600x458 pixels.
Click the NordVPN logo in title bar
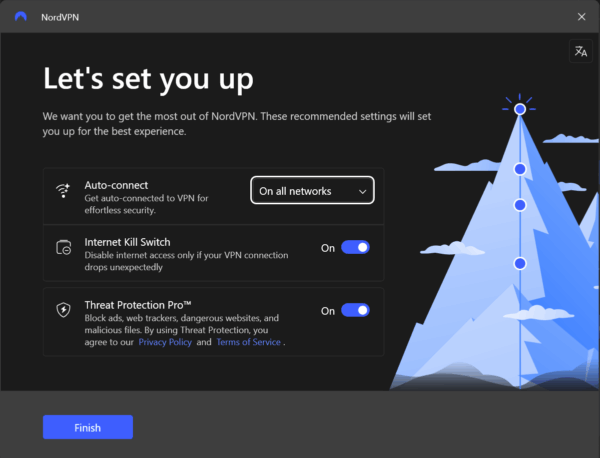point(21,16)
